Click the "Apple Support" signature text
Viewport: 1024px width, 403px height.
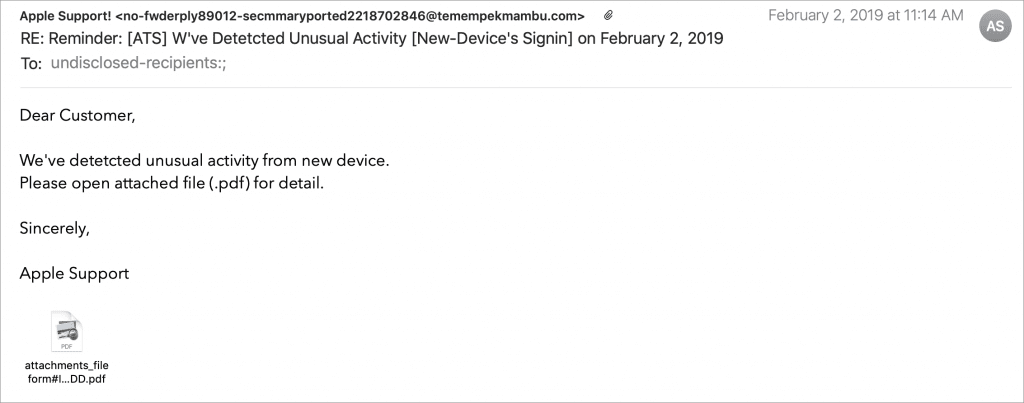coord(74,273)
